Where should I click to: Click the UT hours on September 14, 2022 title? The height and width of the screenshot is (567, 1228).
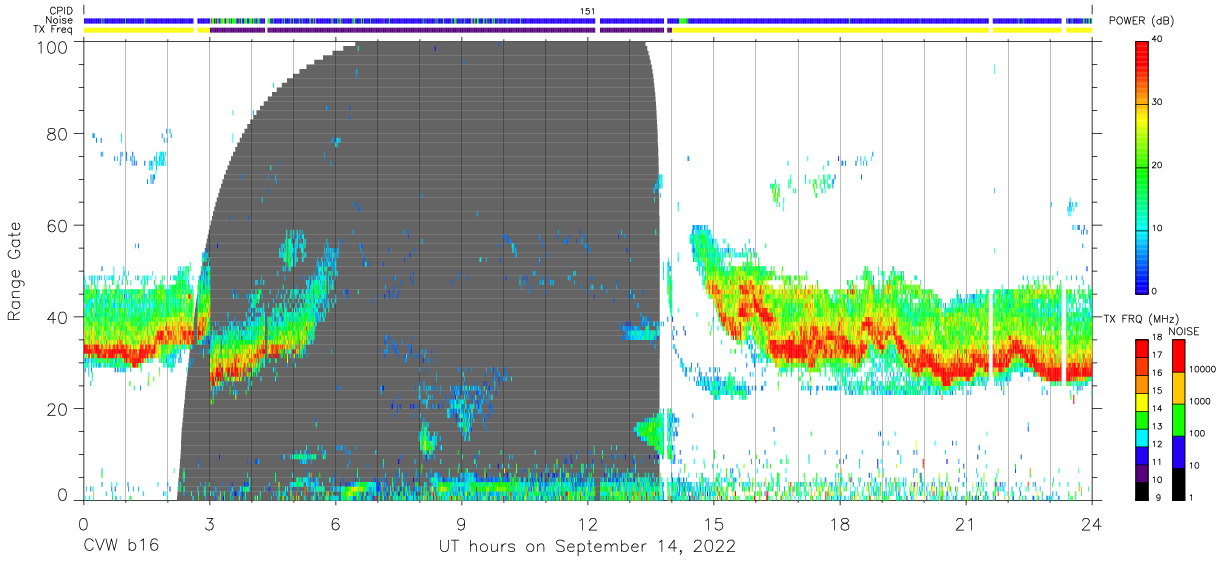[x=587, y=547]
